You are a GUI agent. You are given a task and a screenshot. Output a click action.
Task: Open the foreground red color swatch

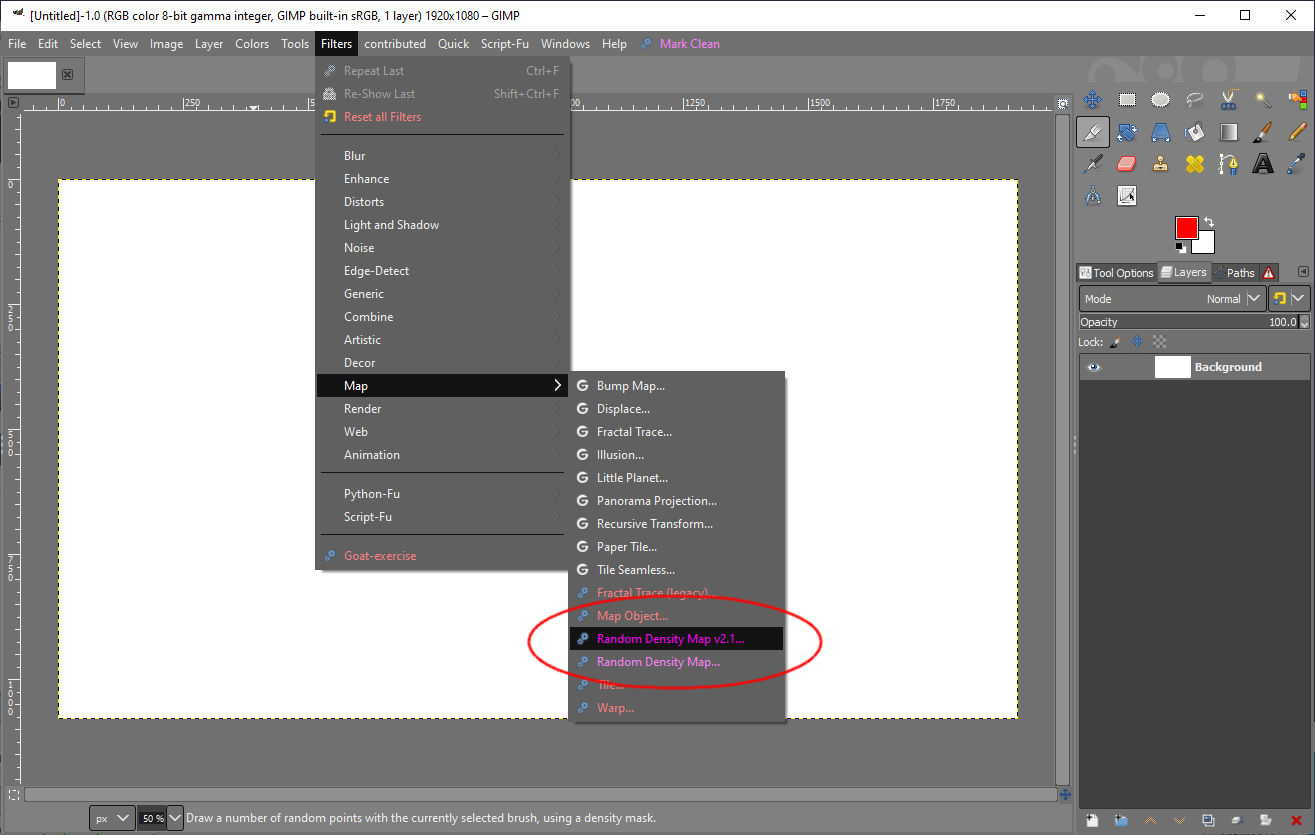tap(1187, 228)
